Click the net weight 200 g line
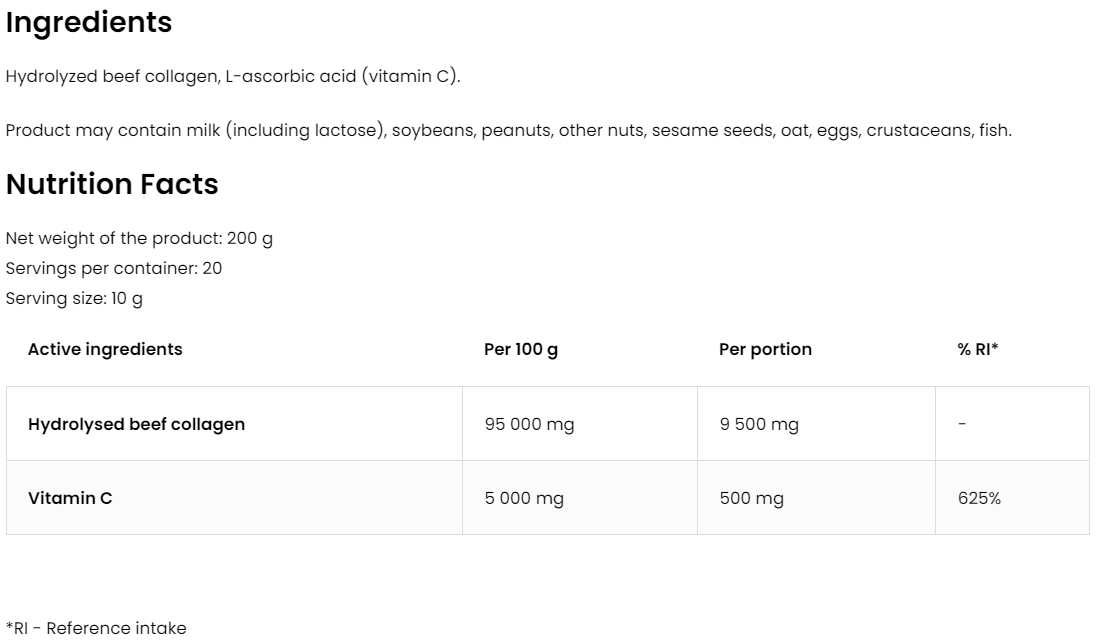Viewport: 1100px width, 642px height. [139, 238]
